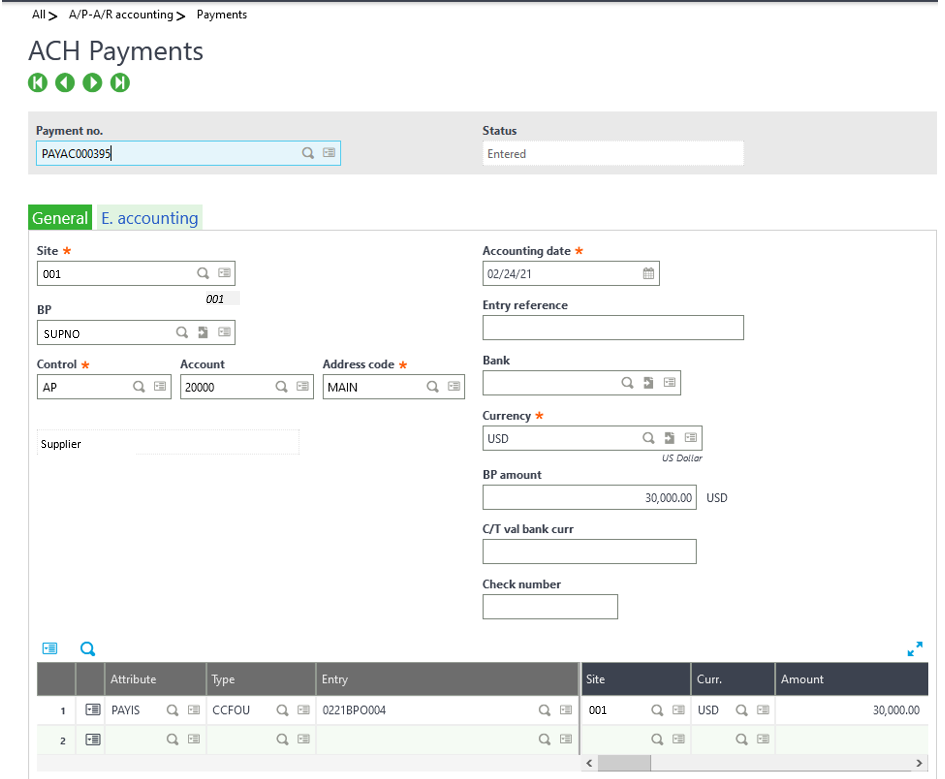Navigate to A/P-A/R accounting breadcrumb
Image resolution: width=945 pixels, height=779 pixels.
[x=120, y=15]
